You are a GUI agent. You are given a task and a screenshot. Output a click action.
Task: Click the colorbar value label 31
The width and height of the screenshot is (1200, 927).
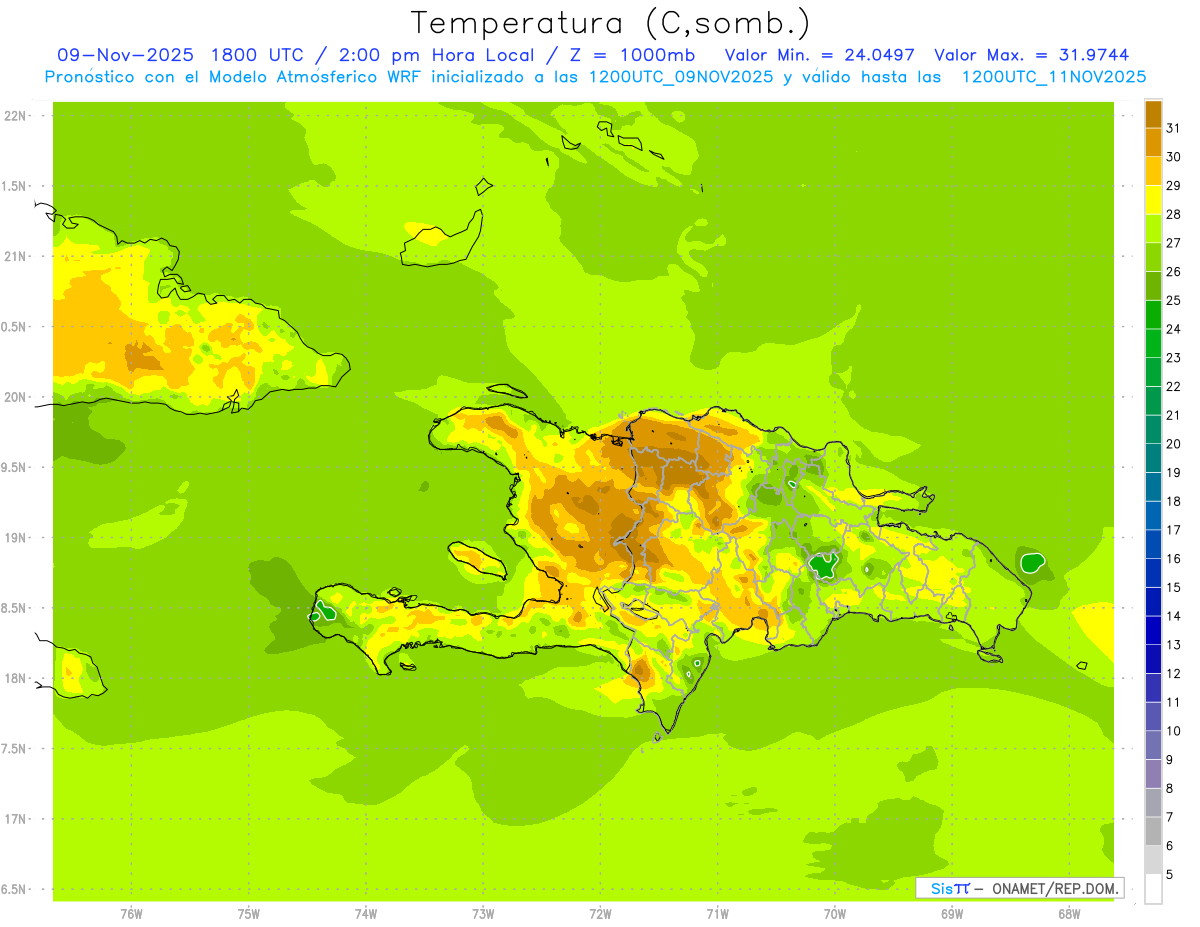(x=1173, y=128)
